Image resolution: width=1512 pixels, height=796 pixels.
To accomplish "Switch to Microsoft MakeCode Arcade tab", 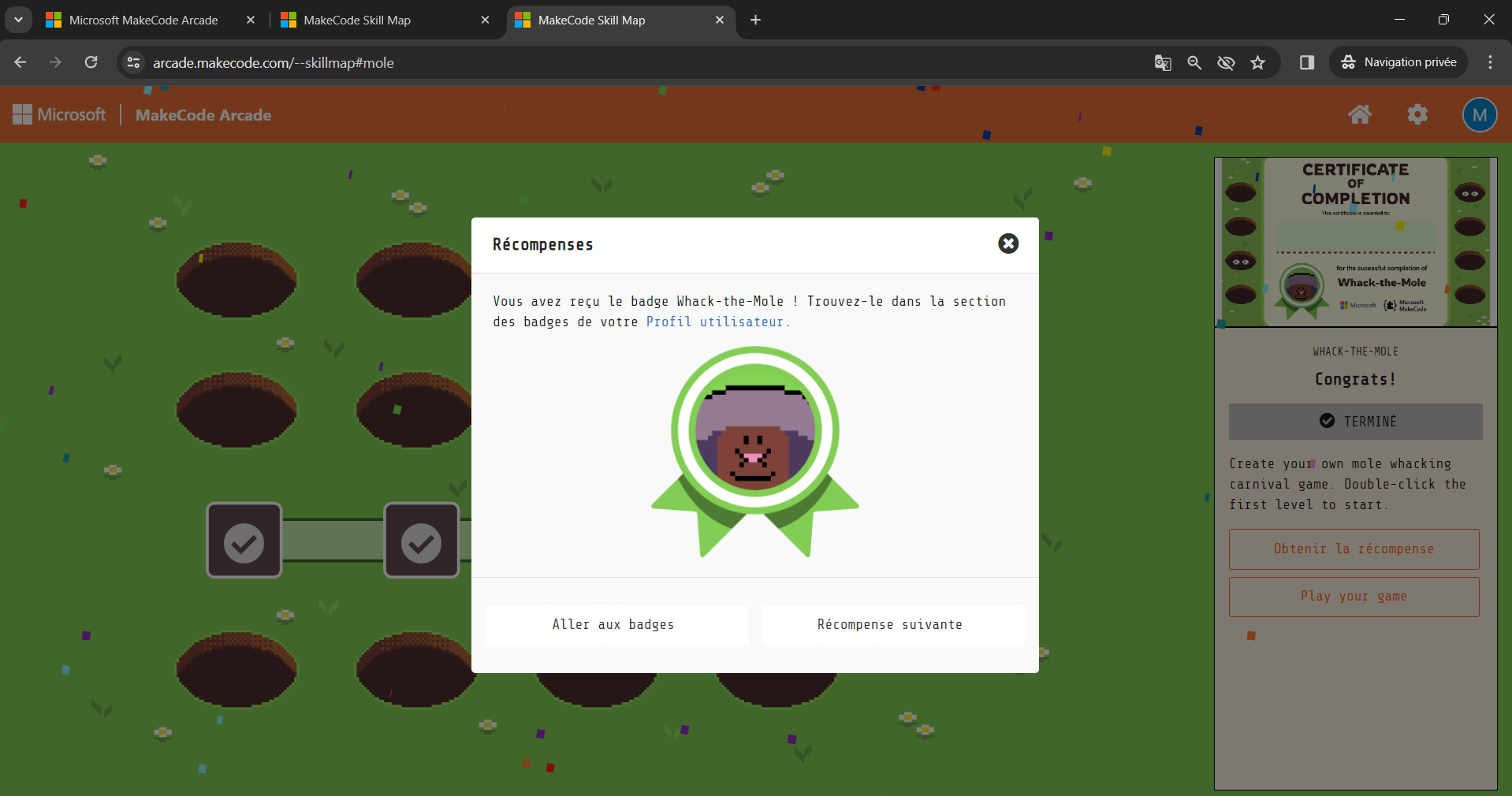I will (143, 20).
